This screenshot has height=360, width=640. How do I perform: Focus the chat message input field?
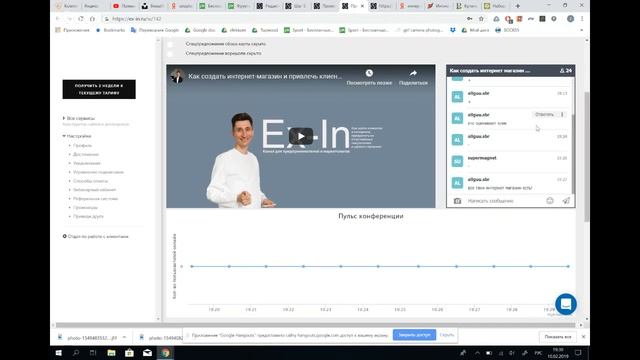pyautogui.click(x=504, y=201)
